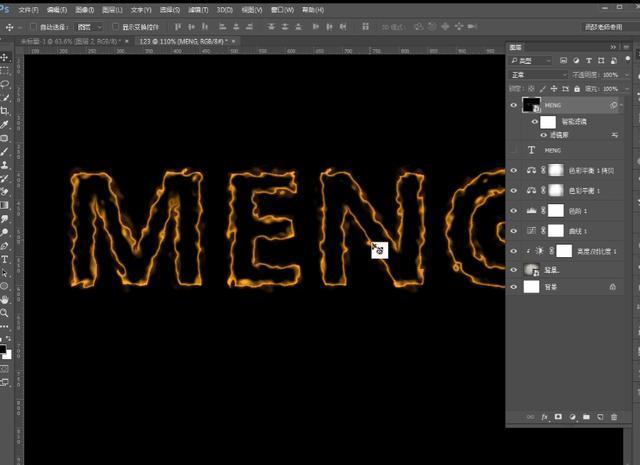Select the Crop tool

4,111
